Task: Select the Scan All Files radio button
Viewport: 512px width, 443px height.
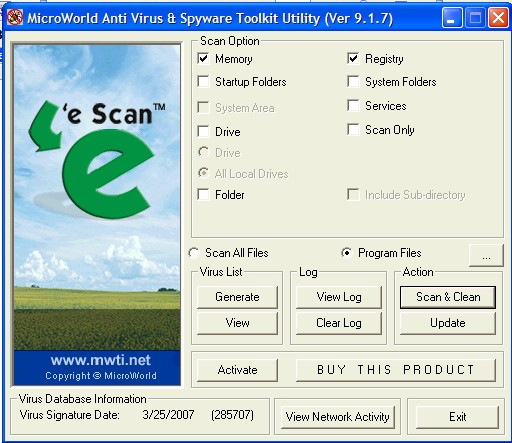Action: click(194, 253)
